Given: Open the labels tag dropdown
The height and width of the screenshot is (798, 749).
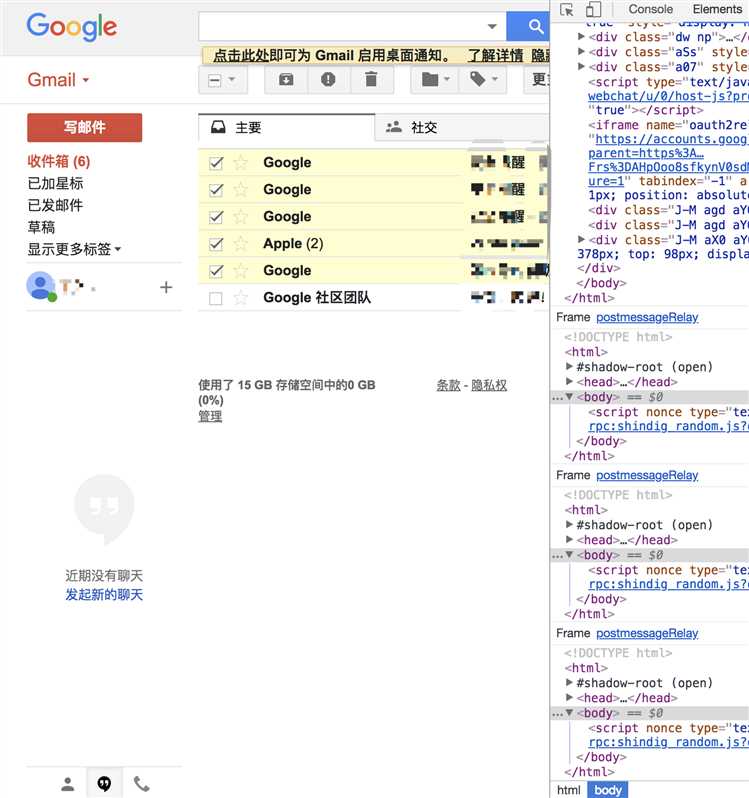Looking at the screenshot, I should [x=483, y=79].
